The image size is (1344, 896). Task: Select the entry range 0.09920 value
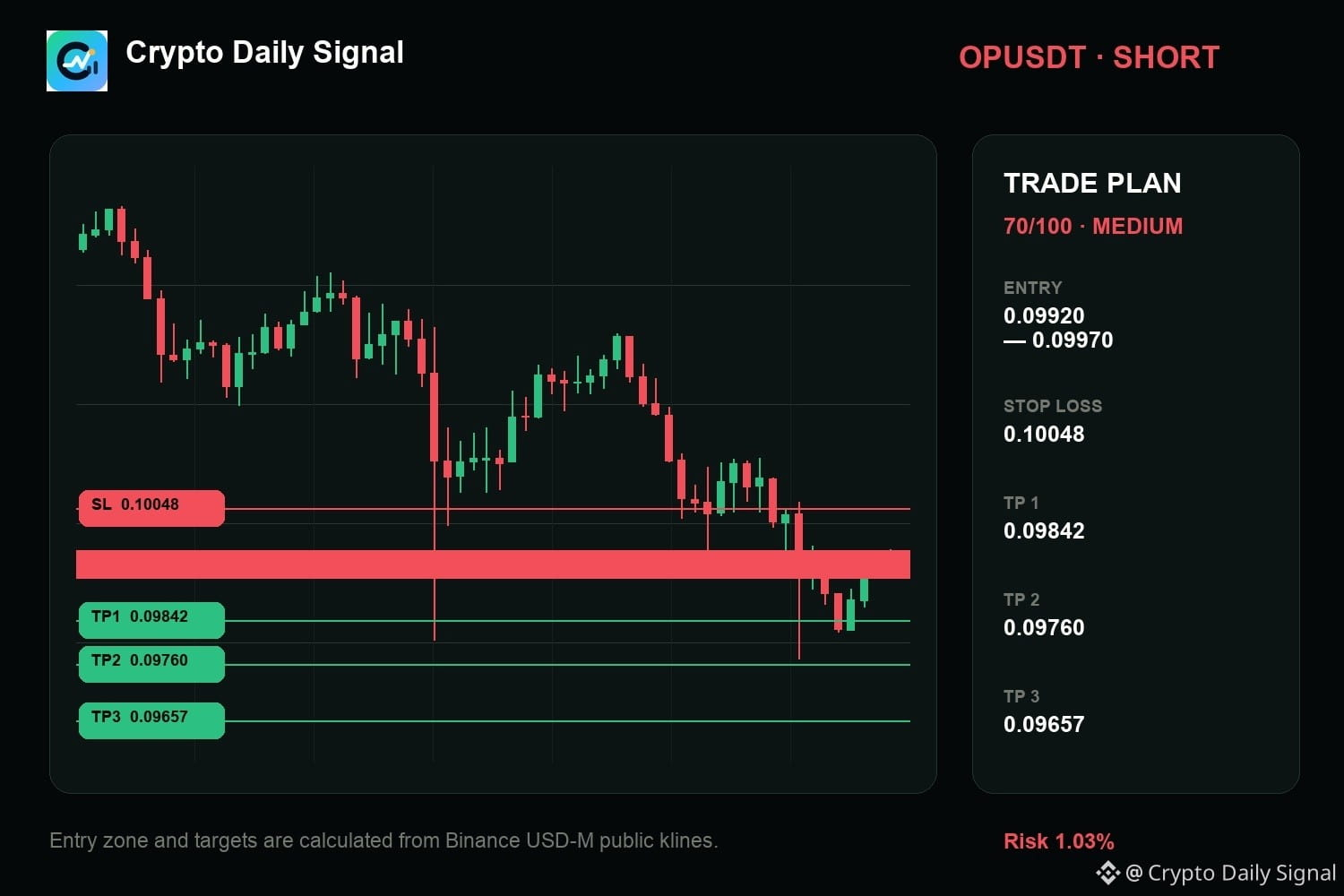tap(1044, 315)
